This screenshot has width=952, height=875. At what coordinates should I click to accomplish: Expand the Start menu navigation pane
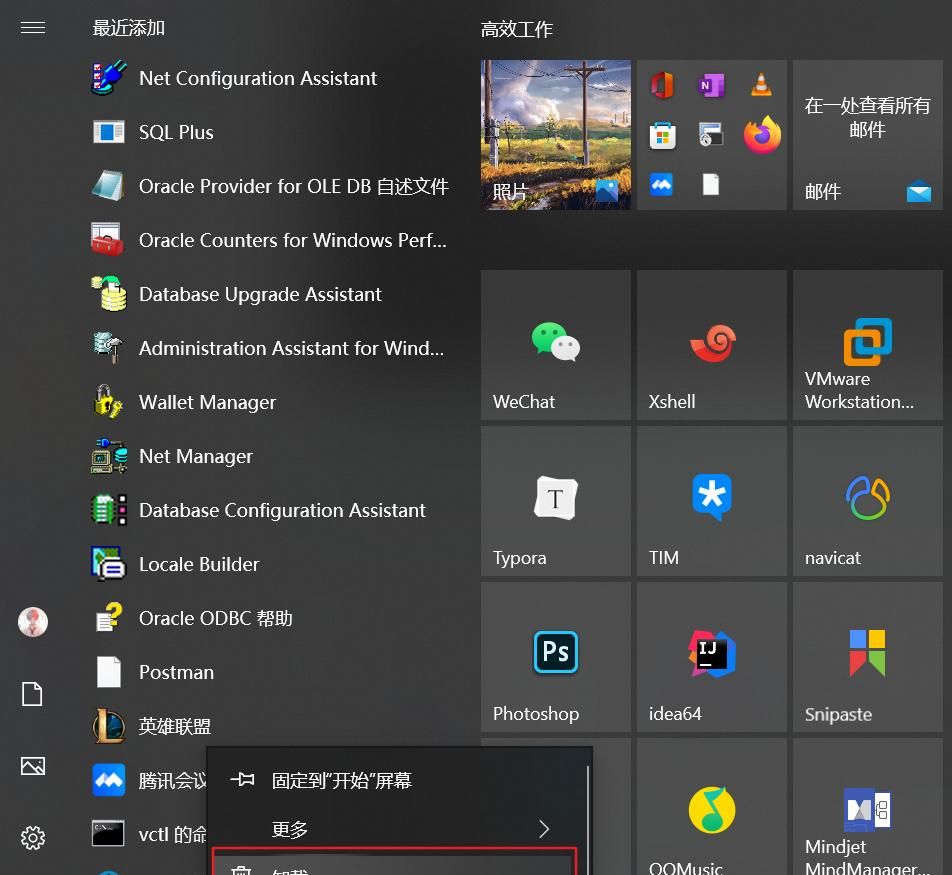(33, 27)
